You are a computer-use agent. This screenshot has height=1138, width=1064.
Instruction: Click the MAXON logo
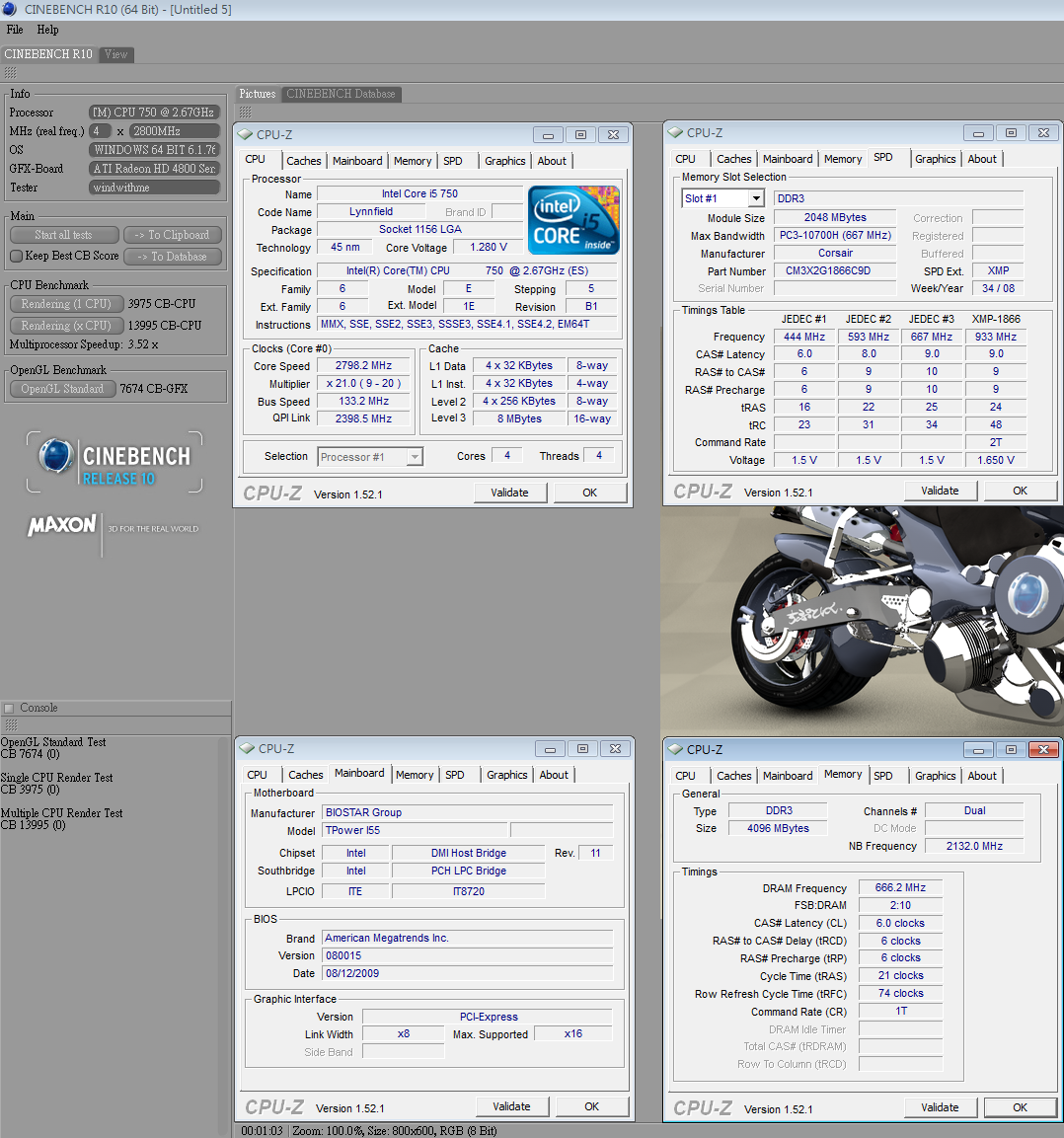point(62,525)
